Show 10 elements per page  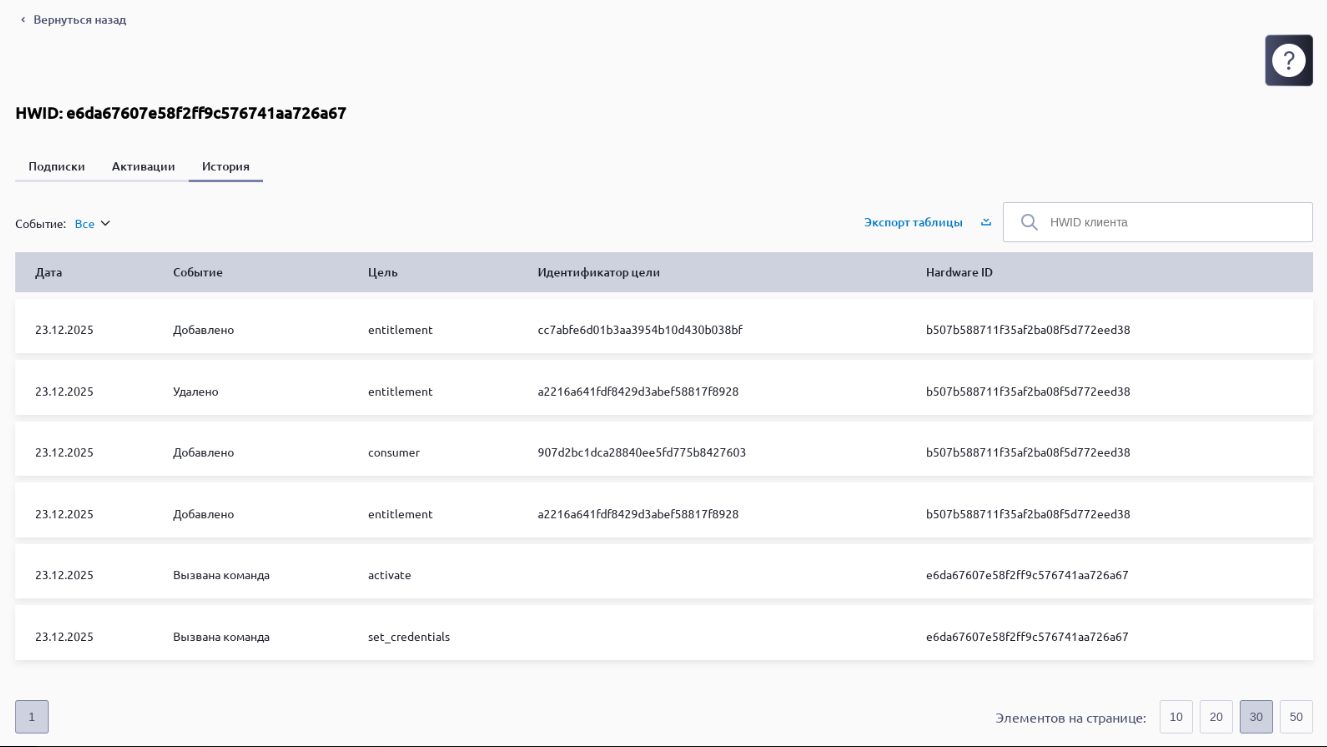point(1176,717)
